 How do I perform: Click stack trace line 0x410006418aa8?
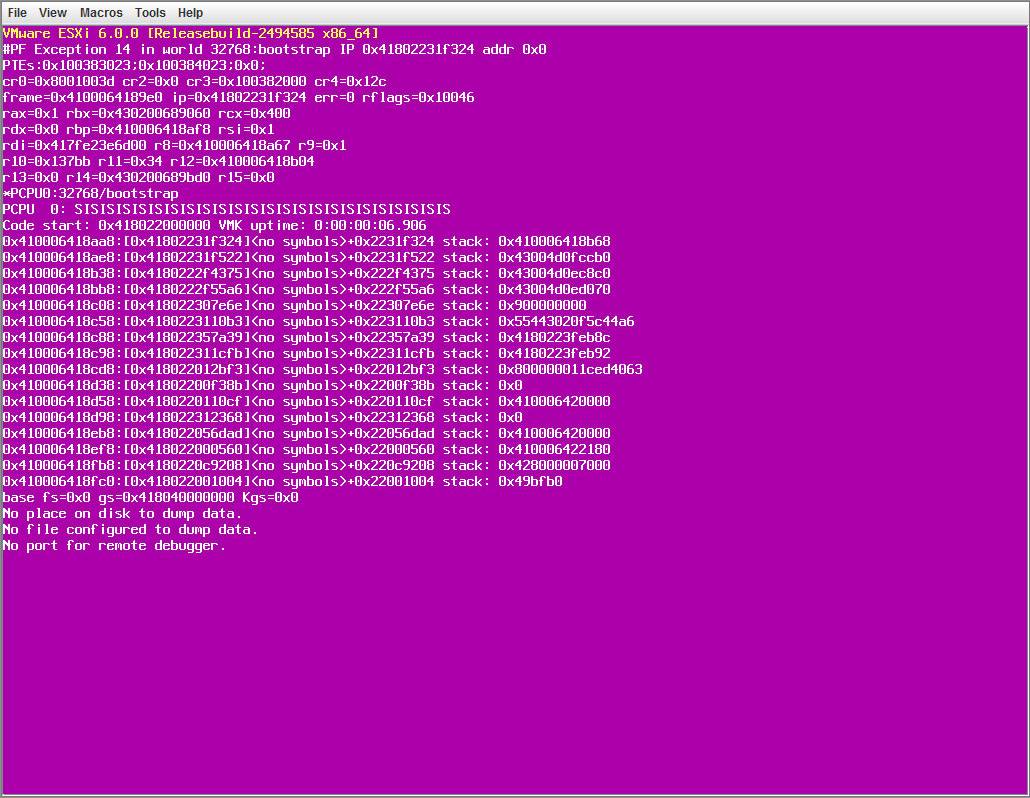307,242
